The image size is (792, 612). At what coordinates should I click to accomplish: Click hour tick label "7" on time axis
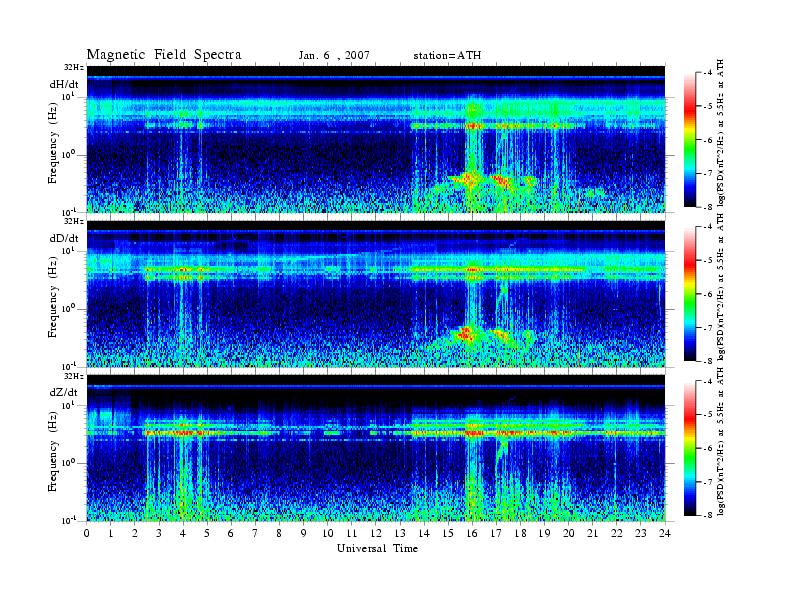256,533
